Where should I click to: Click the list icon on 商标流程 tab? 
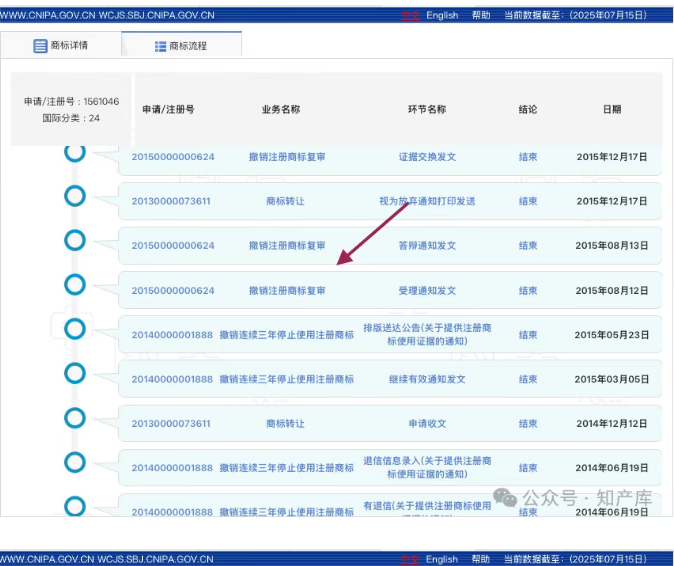[x=161, y=46]
